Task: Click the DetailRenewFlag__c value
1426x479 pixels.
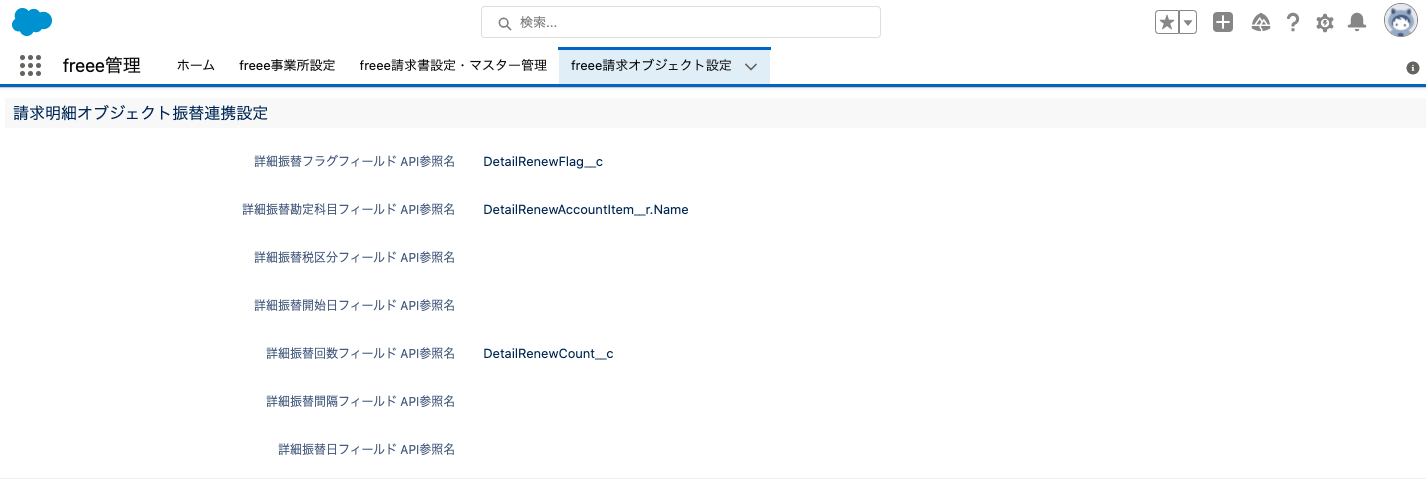Action: coord(543,161)
